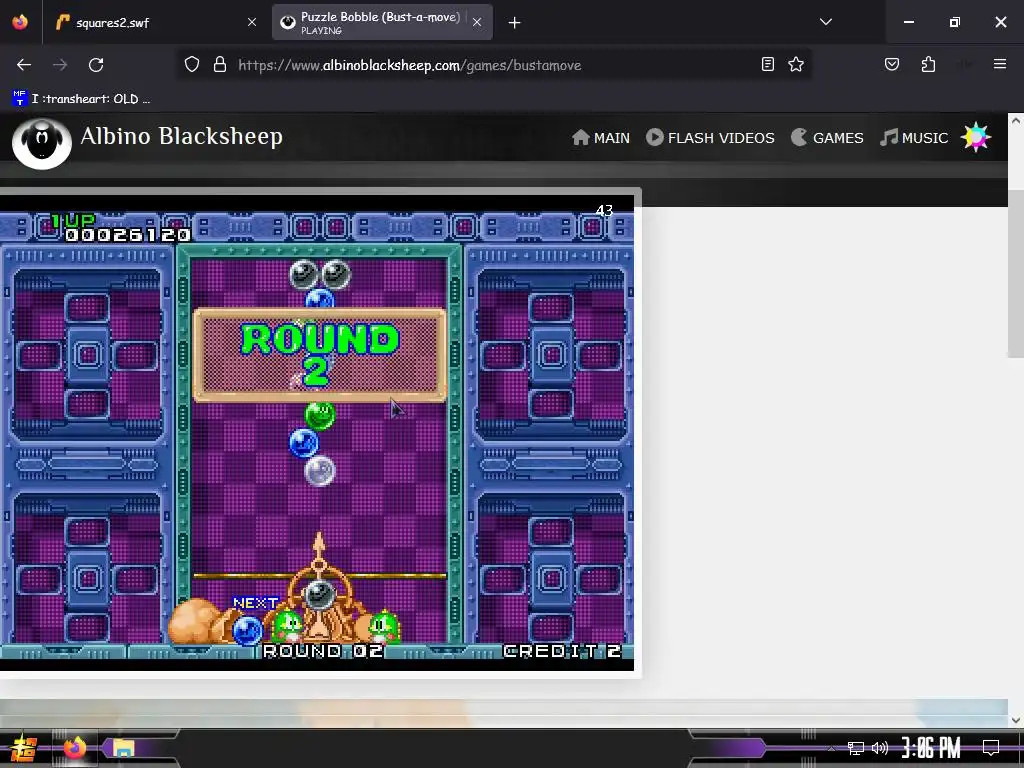
Task: Open the taskbar start menu icon
Action: tap(24, 748)
